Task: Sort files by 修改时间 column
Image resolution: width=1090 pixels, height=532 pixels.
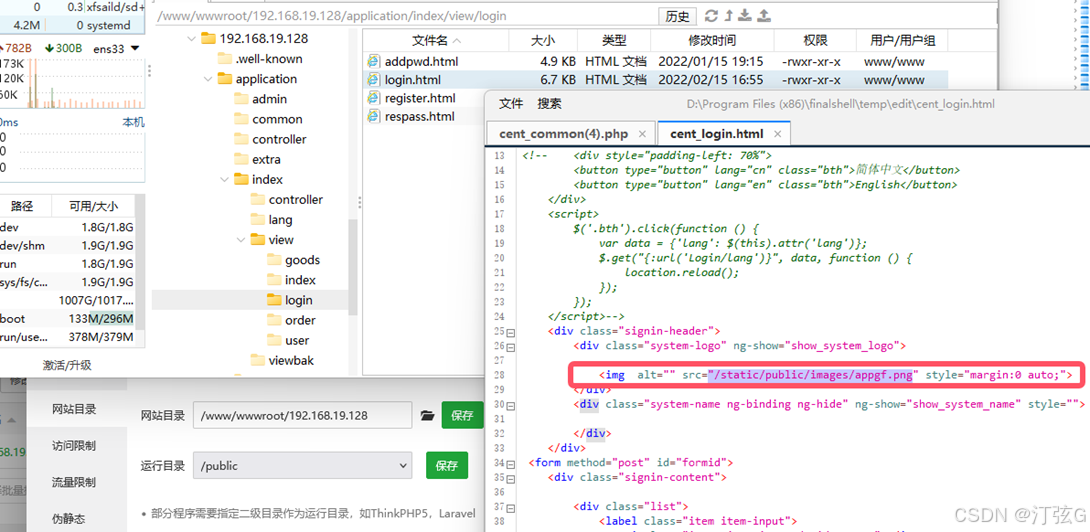Action: click(712, 41)
